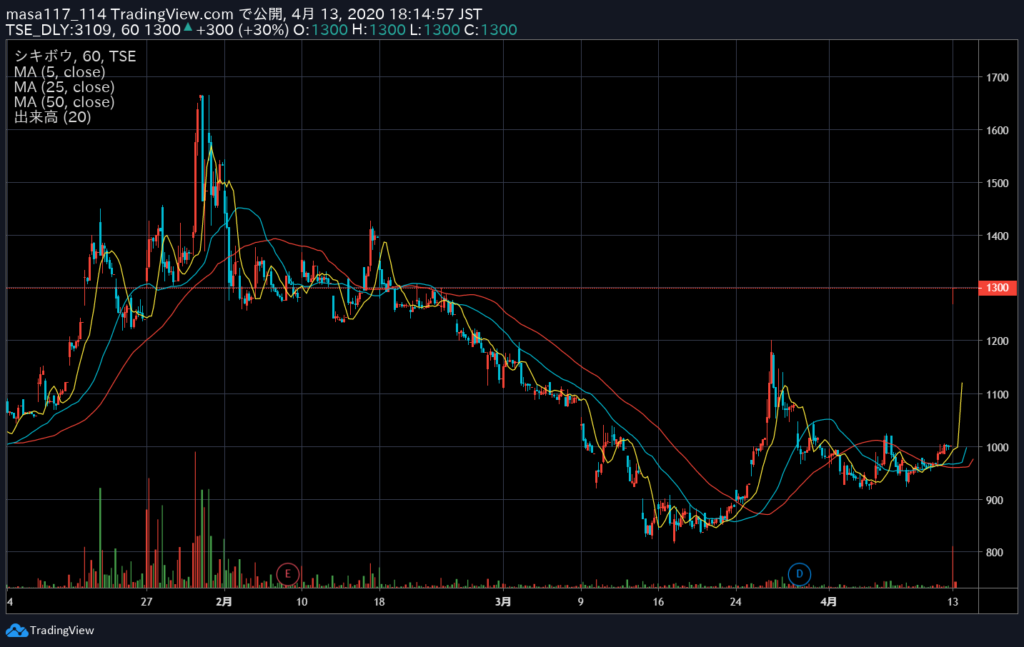Select the MA (5, close) indicator label

59,72
